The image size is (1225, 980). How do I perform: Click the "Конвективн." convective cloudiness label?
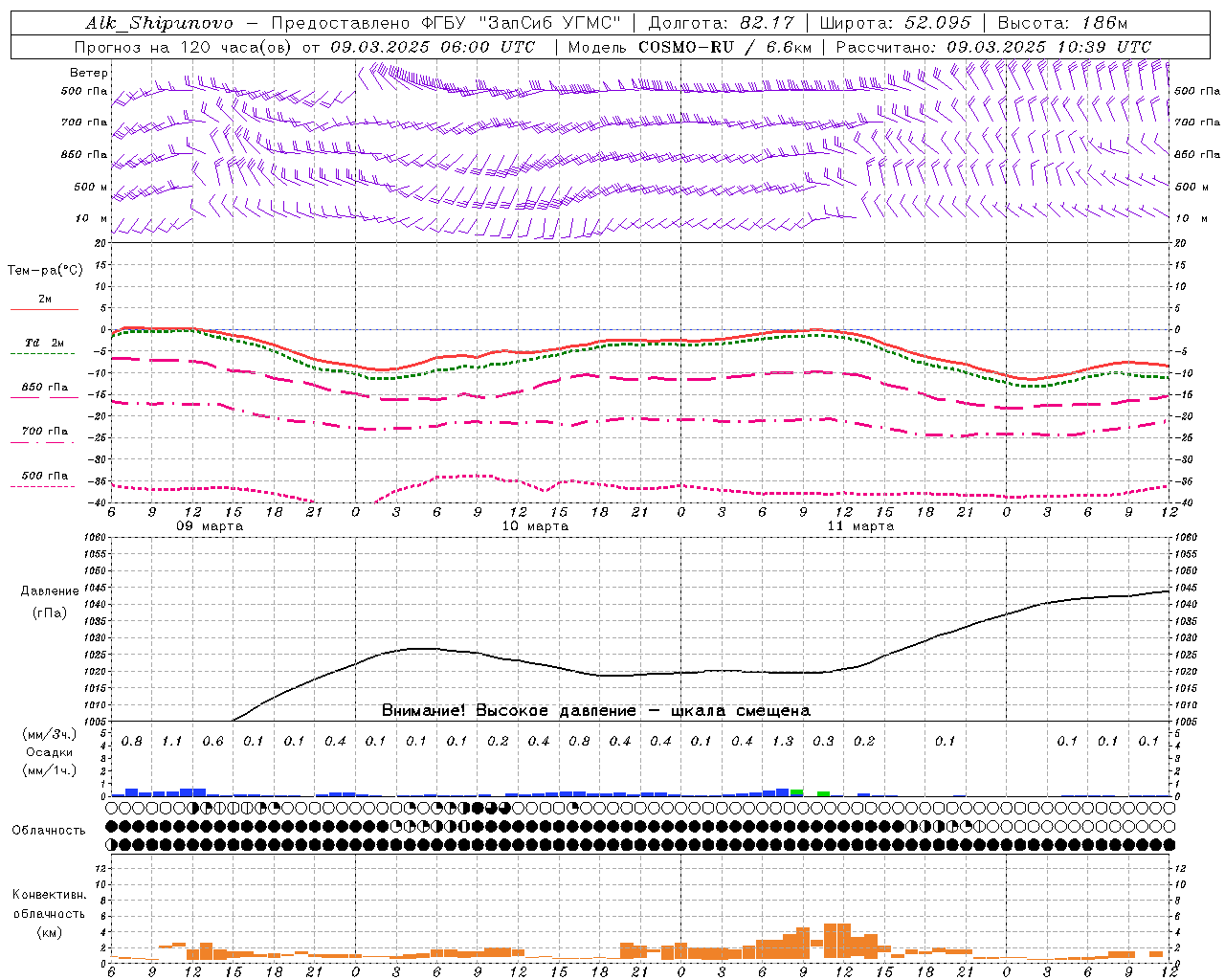tap(49, 895)
